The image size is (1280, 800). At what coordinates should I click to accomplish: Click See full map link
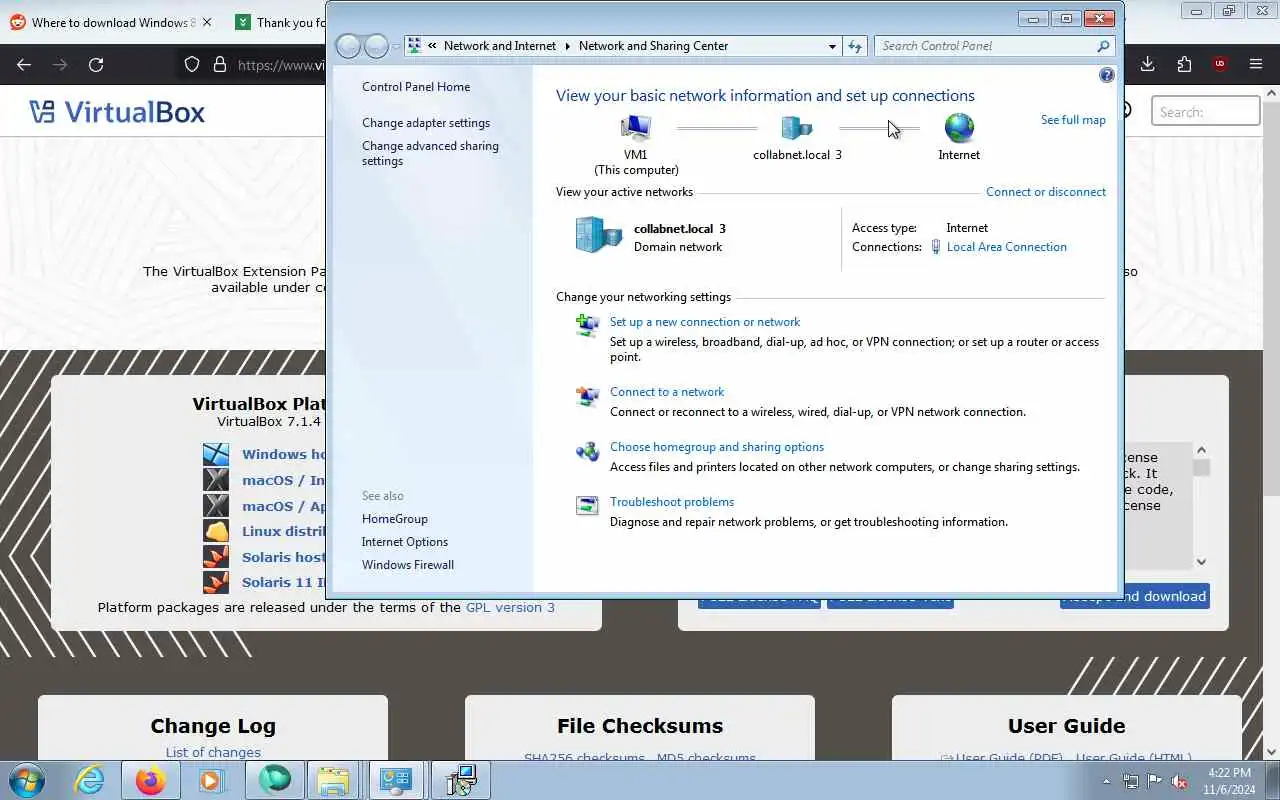(x=1073, y=120)
